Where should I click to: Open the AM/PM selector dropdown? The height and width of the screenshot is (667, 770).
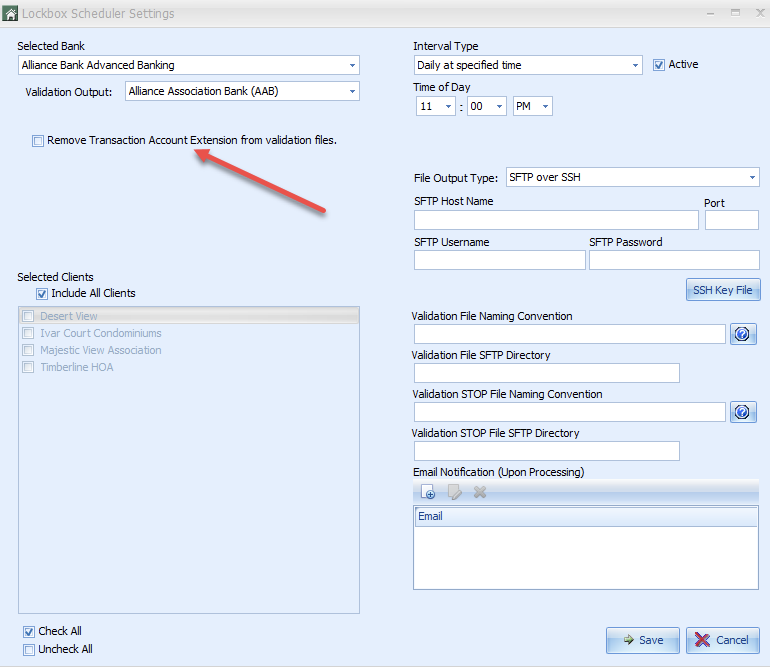coord(545,106)
